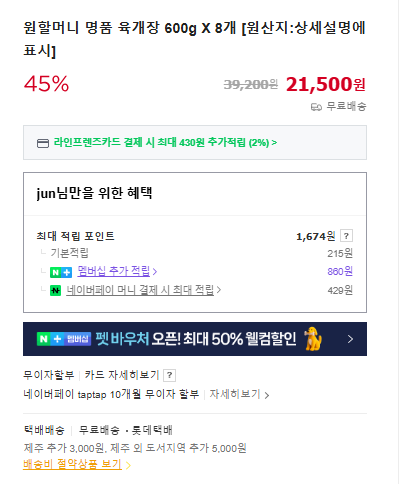
Task: Open 네이버페이 머니 결제 시 최대 적립 link
Action: pos(140,290)
